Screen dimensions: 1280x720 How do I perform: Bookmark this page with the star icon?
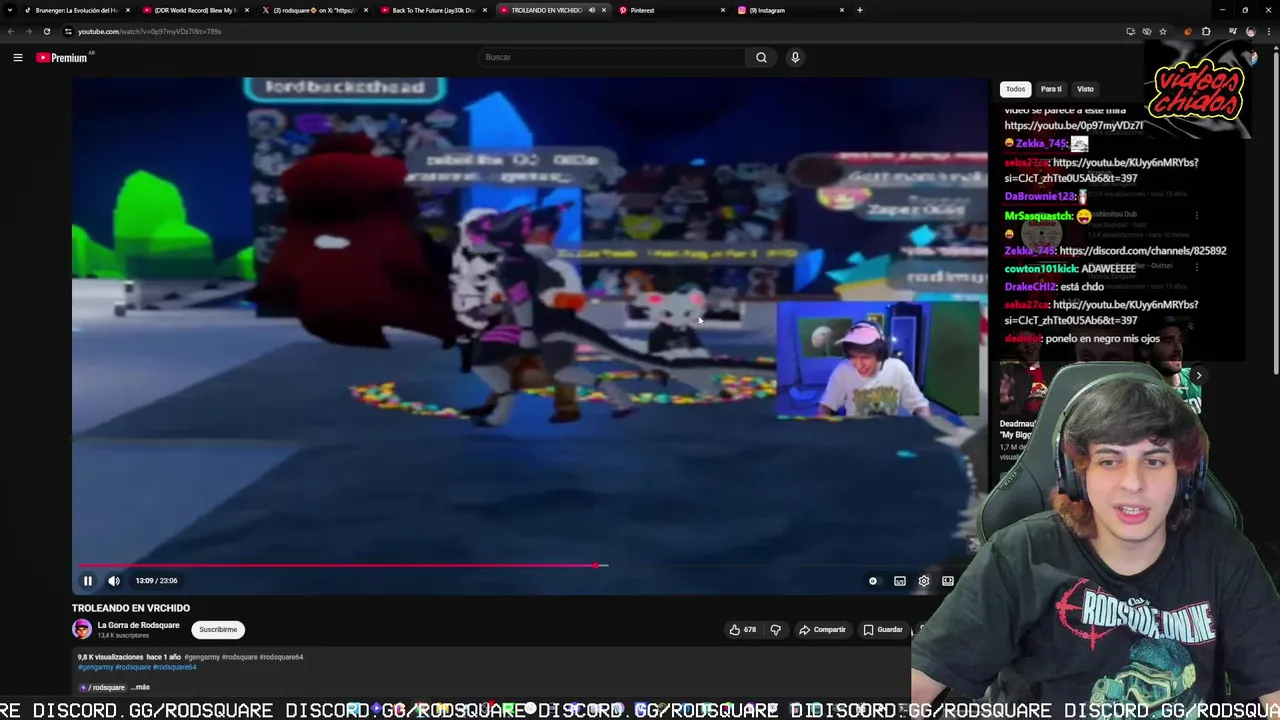click(x=1163, y=31)
